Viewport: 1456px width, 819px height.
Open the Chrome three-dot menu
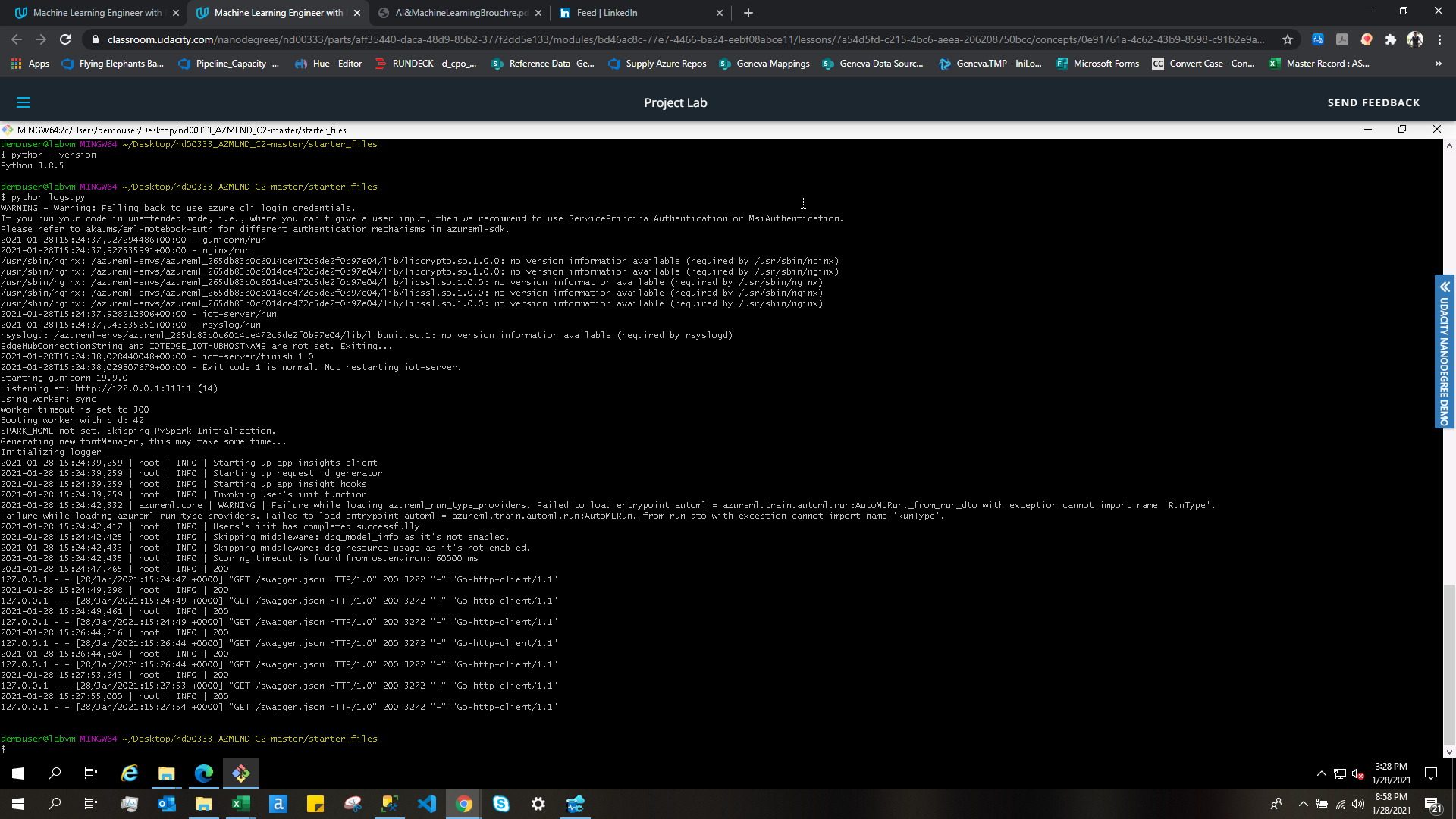tap(1440, 39)
